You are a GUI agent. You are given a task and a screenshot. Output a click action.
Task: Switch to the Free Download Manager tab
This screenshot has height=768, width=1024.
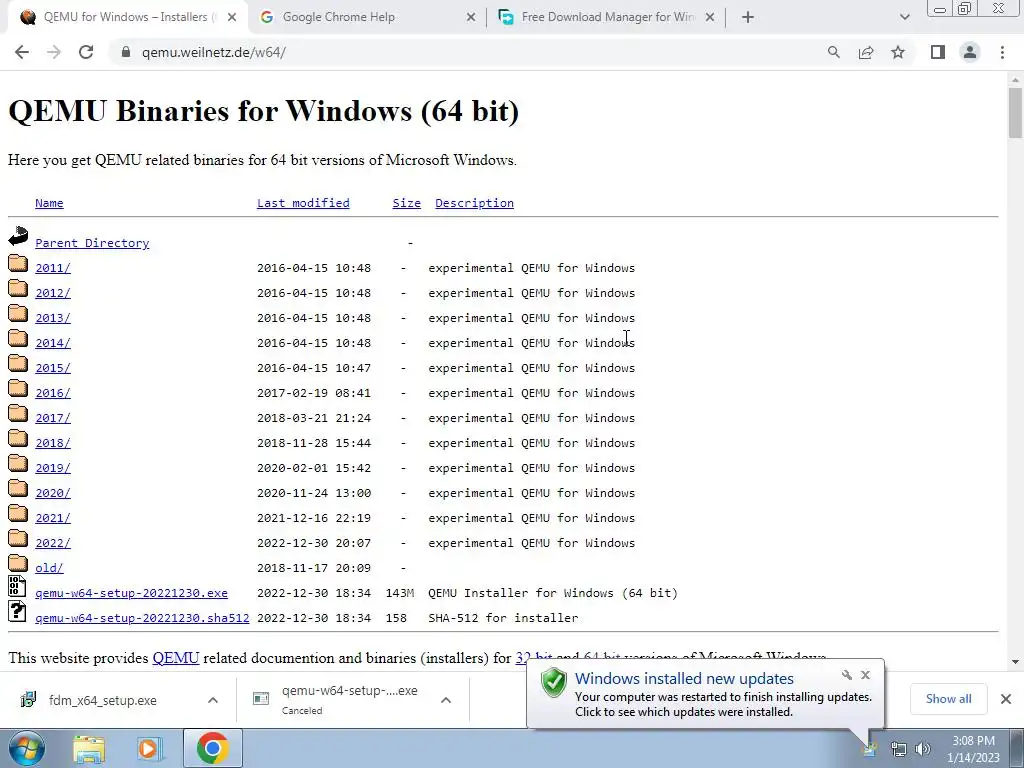pyautogui.click(x=608, y=17)
